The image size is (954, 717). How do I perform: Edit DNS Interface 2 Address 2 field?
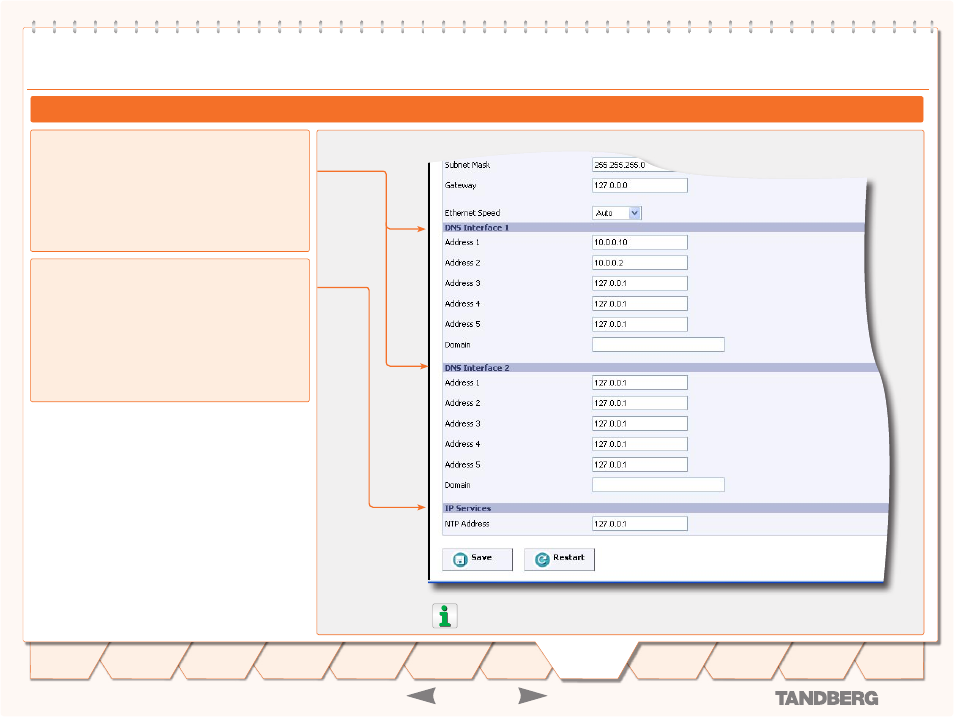[x=640, y=403]
